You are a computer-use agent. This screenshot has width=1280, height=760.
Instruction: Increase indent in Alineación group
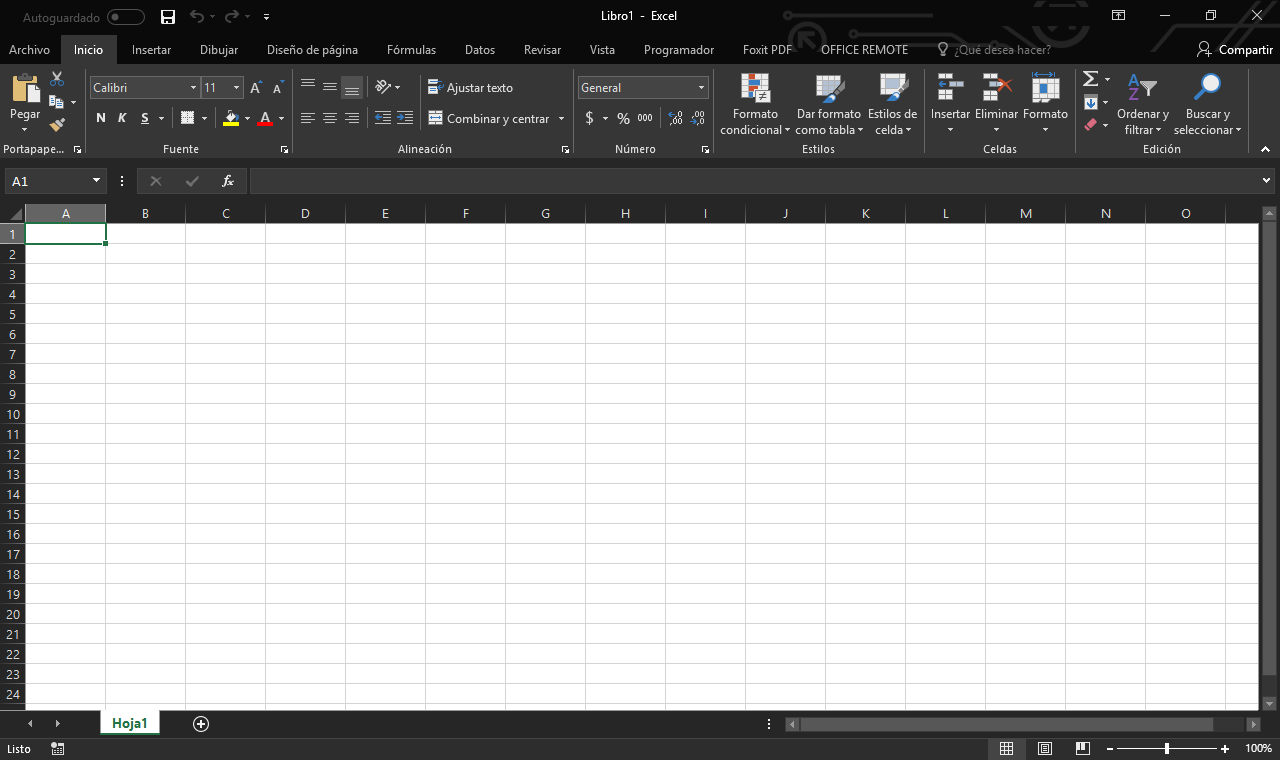405,118
